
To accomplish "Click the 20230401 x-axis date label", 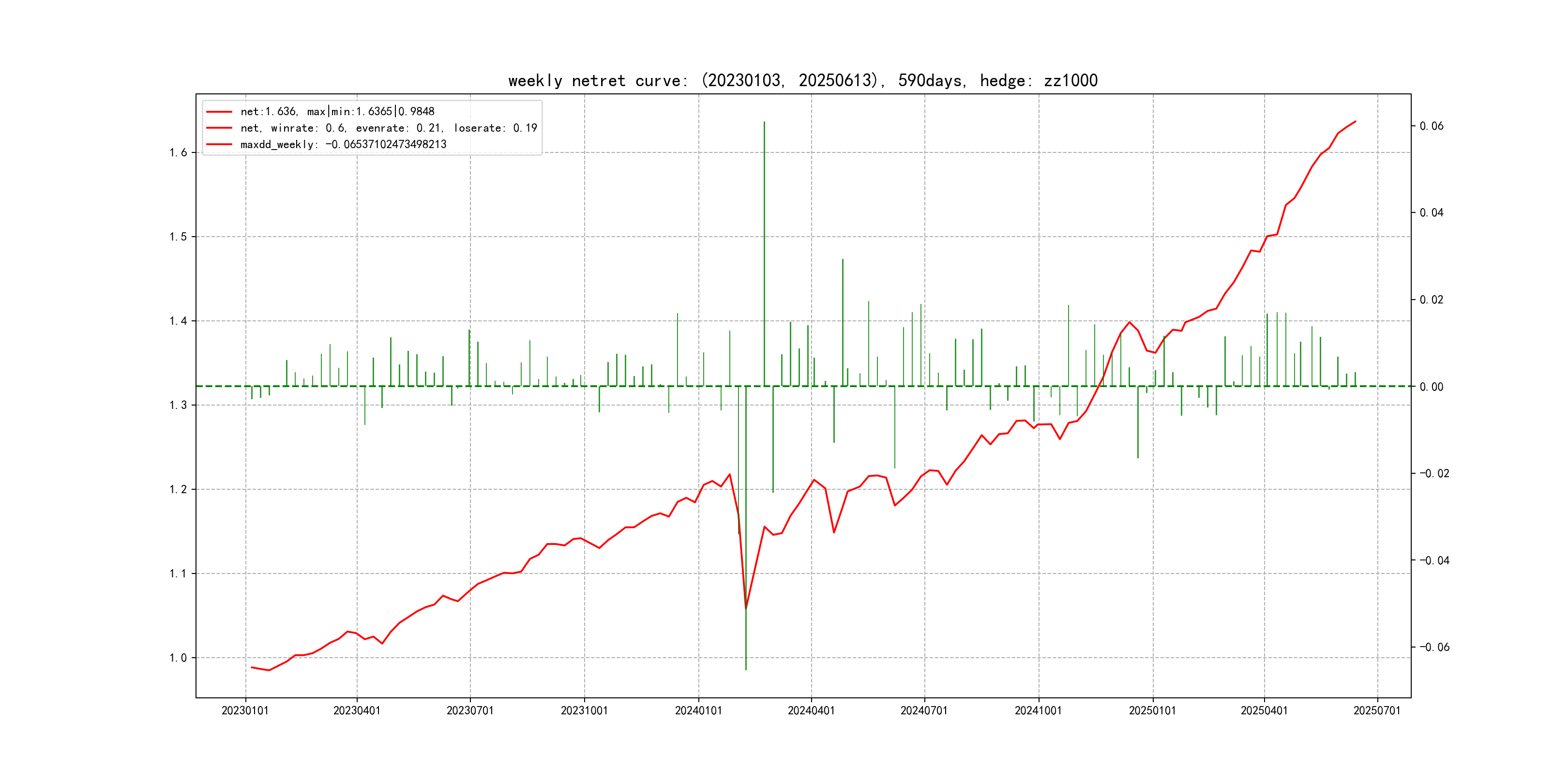I will [357, 710].
